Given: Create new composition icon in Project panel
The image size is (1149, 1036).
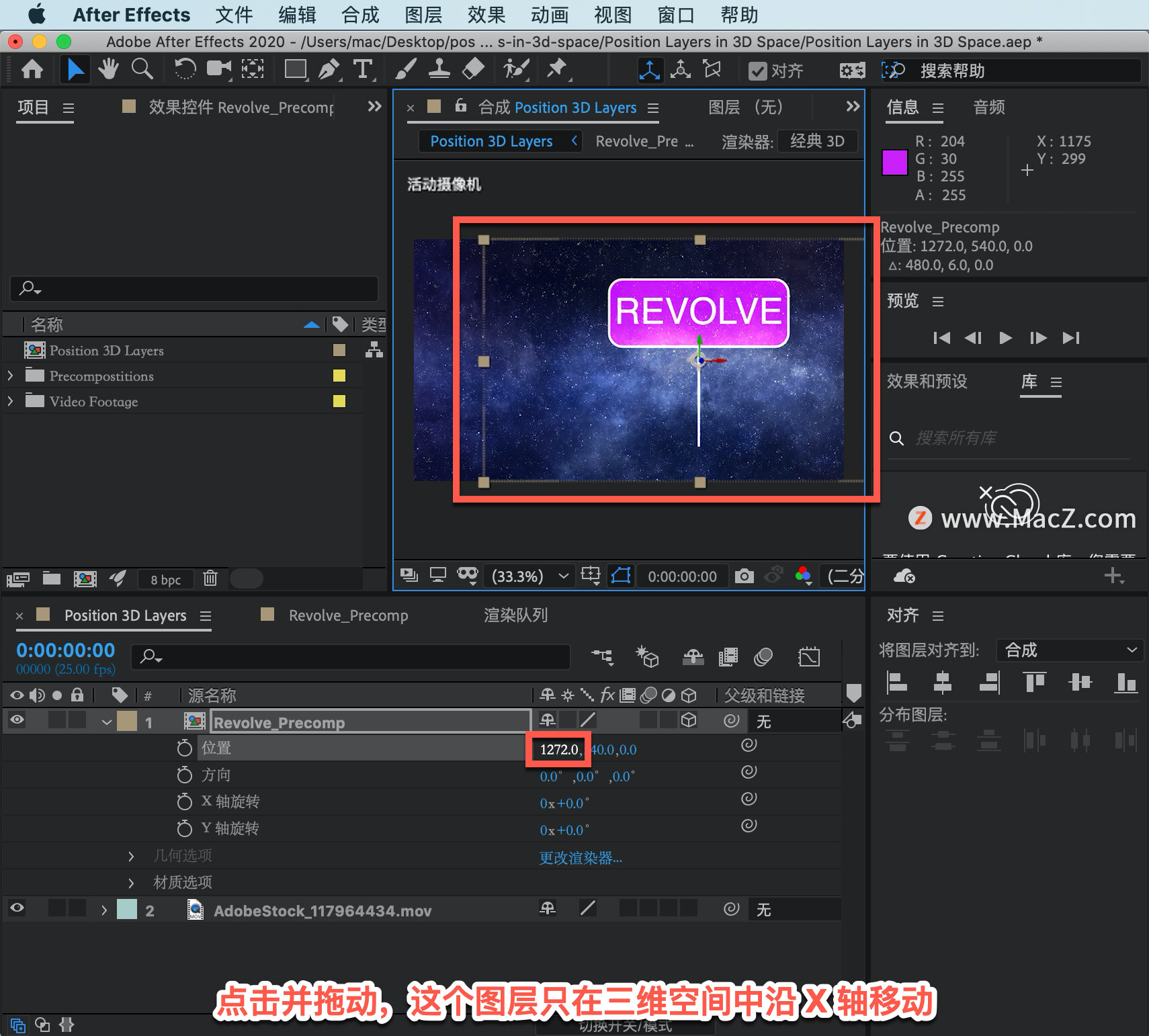Looking at the screenshot, I should (85, 578).
